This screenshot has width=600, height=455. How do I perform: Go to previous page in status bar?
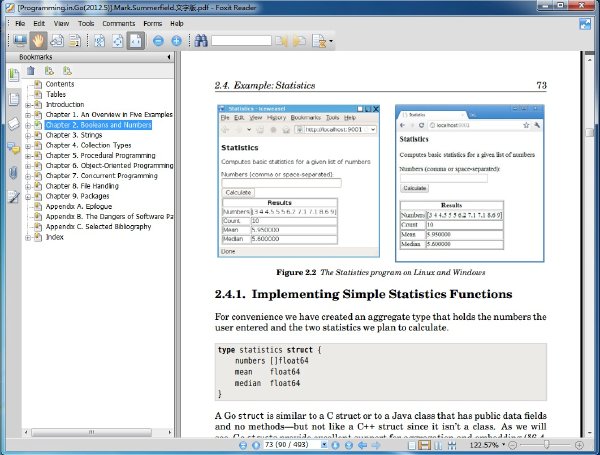(256, 445)
